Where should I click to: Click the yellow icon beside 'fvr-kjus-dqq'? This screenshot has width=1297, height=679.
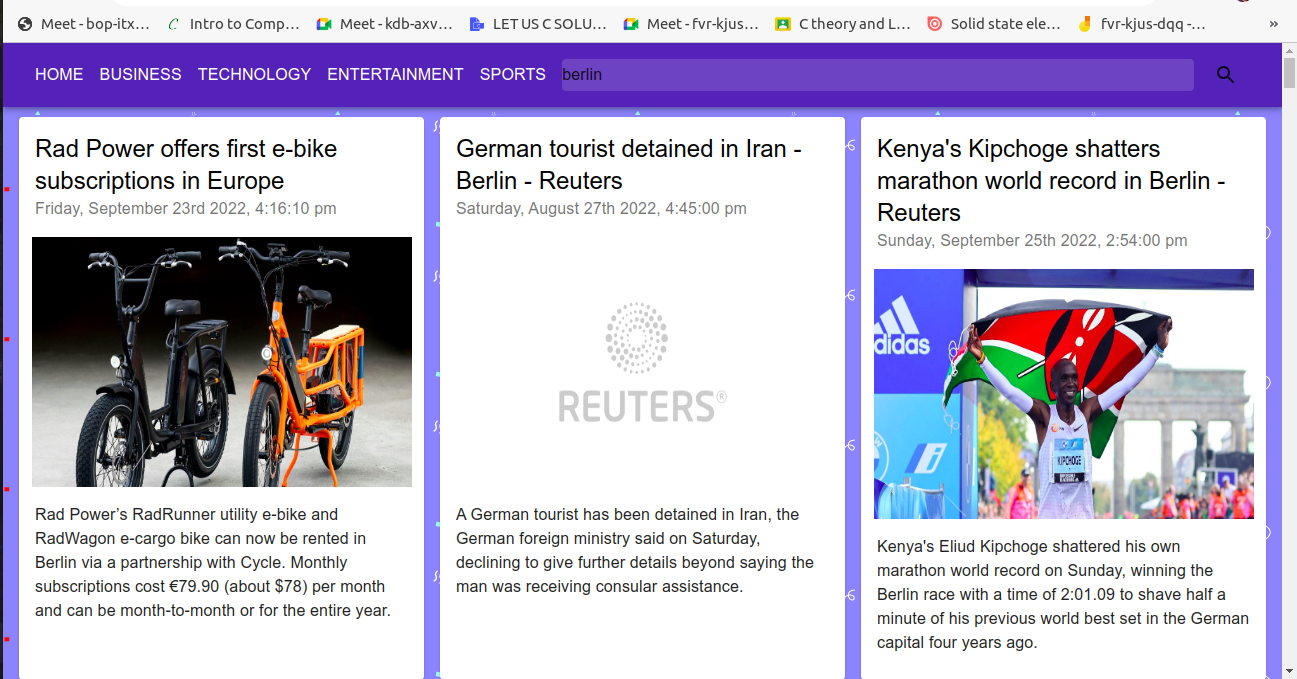(1084, 24)
